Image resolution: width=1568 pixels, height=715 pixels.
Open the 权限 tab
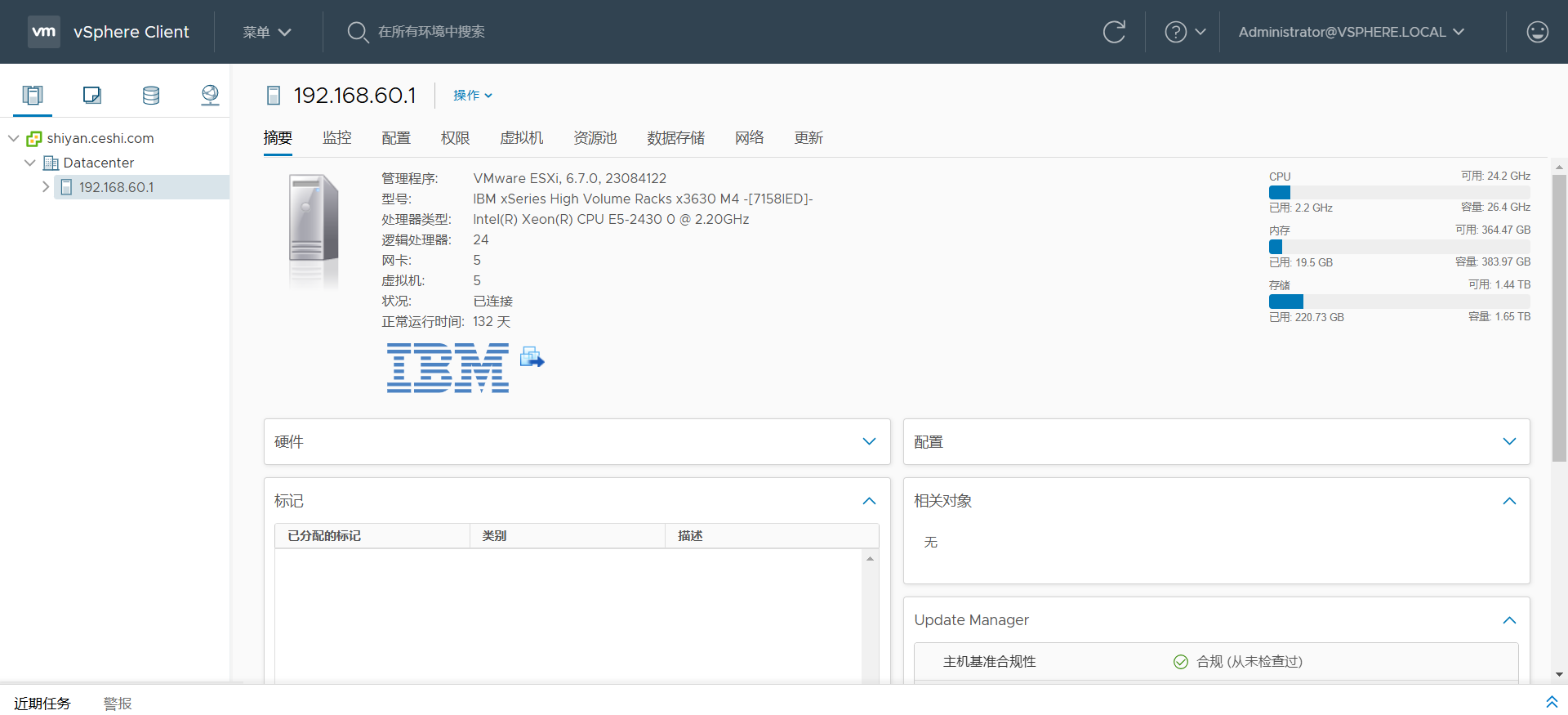pos(455,138)
